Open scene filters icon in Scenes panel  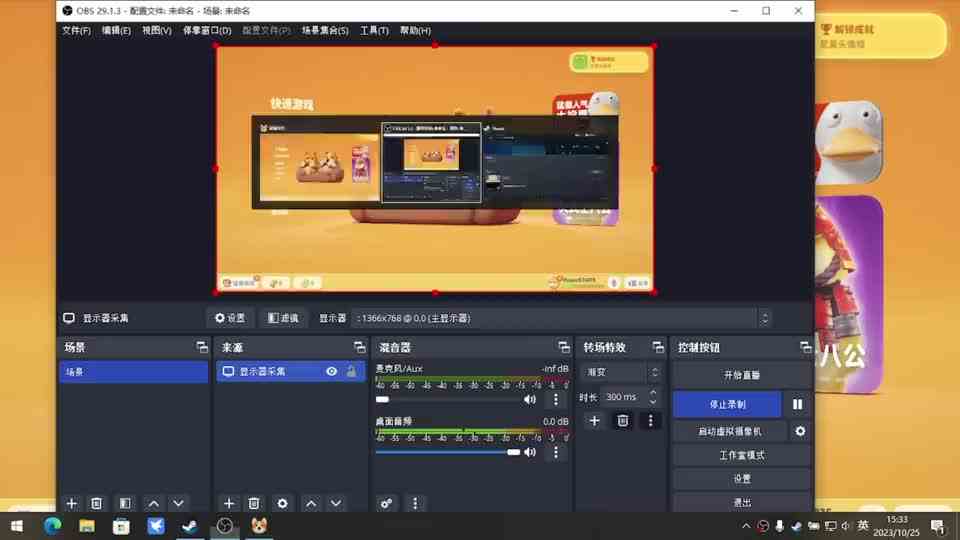[125, 503]
